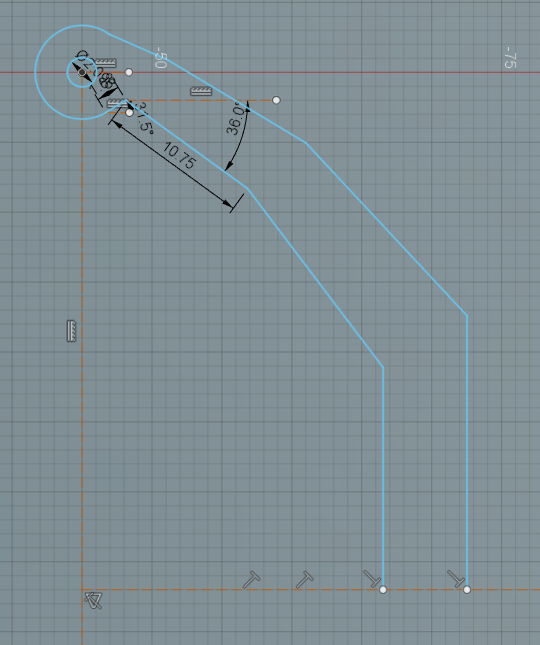Select the end point of the dashed horizontal construction line
540x645 pixels.
click(276, 100)
